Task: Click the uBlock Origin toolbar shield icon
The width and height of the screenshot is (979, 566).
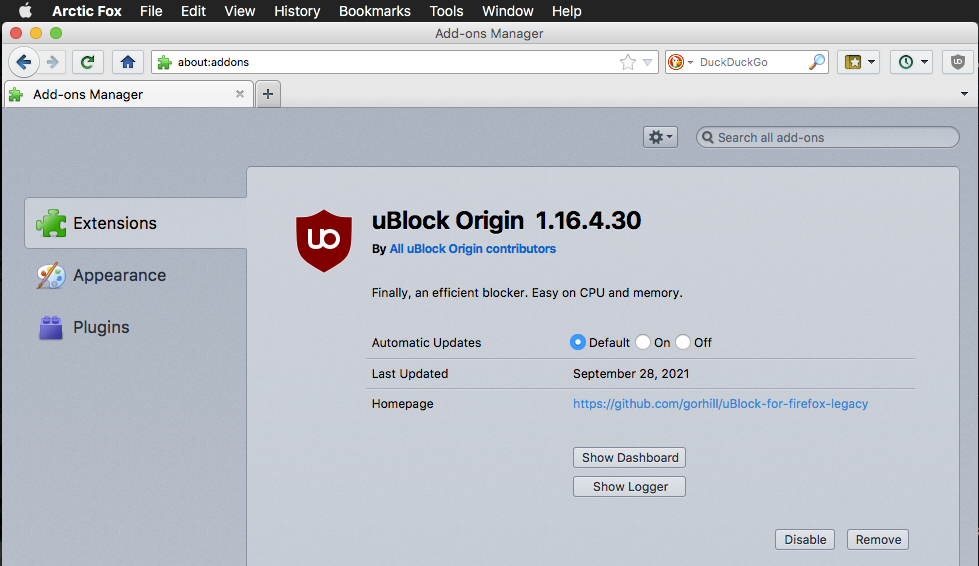Action: coord(958,62)
